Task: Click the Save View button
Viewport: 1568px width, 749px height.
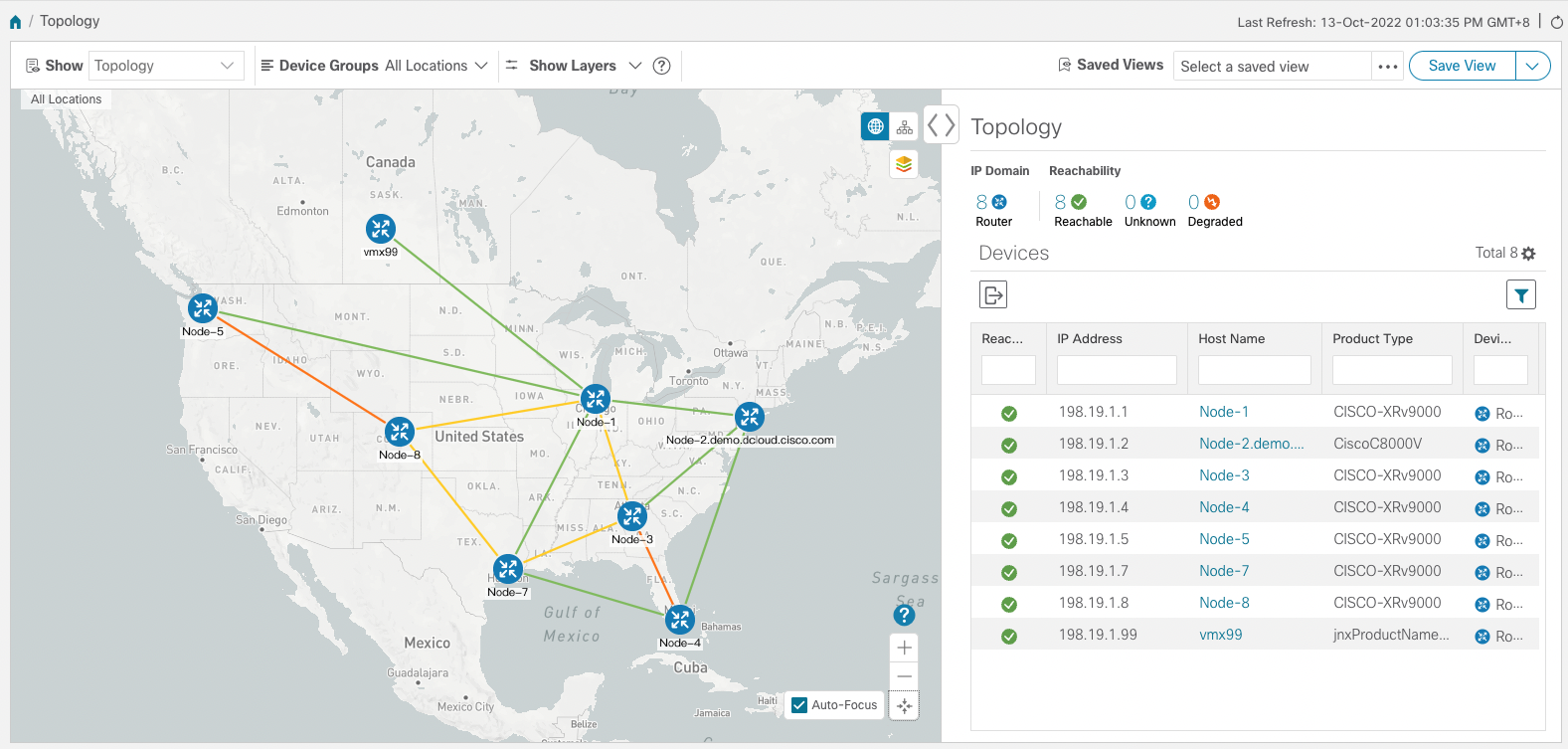Action: (1462, 66)
